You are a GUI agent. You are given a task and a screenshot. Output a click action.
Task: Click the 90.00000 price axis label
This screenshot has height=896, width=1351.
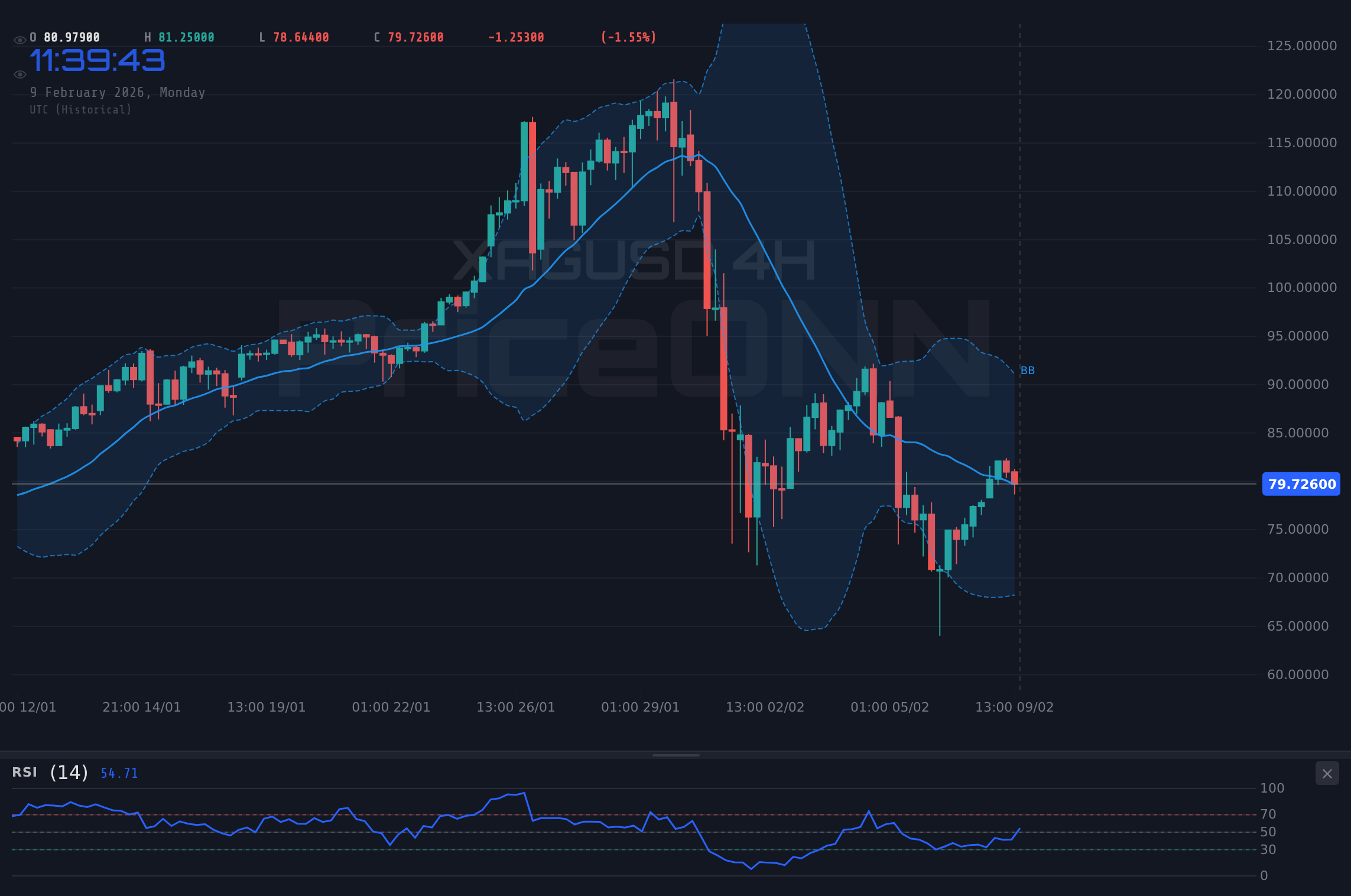pos(1298,385)
